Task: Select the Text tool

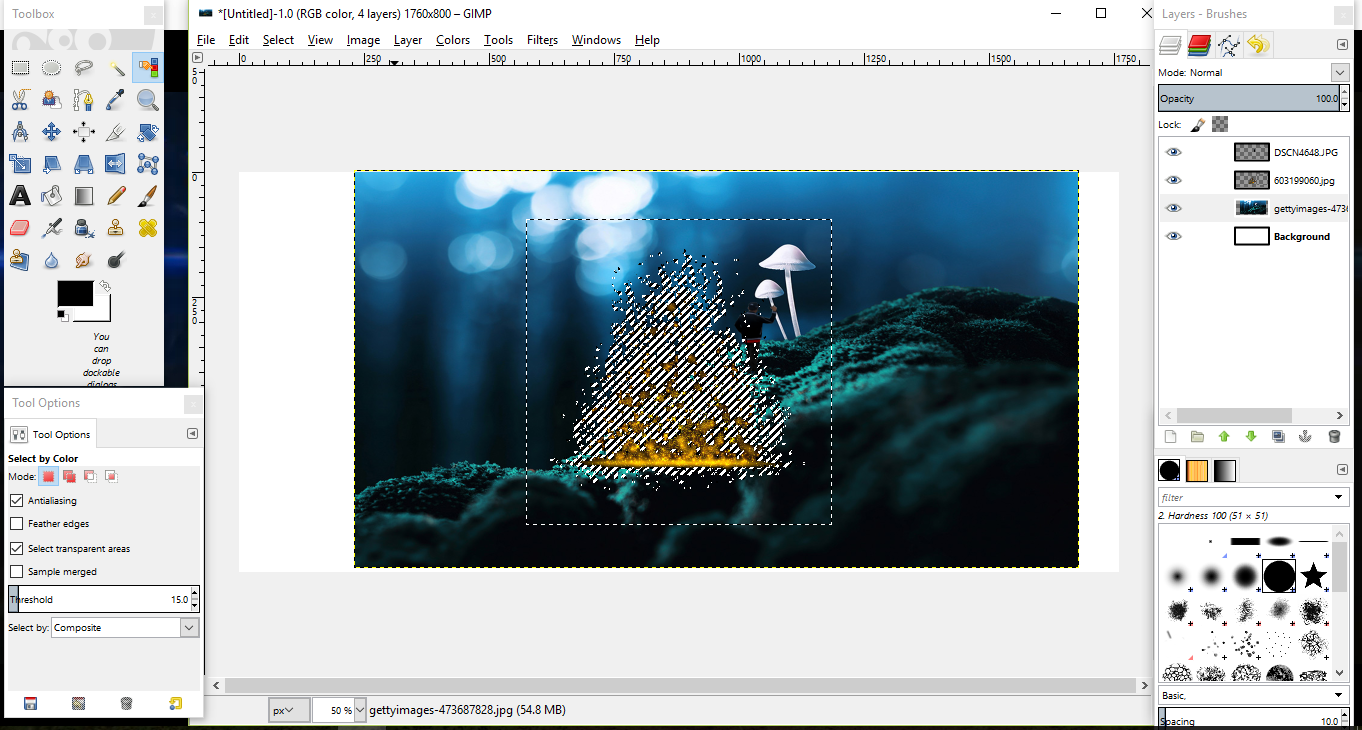Action: 20,196
